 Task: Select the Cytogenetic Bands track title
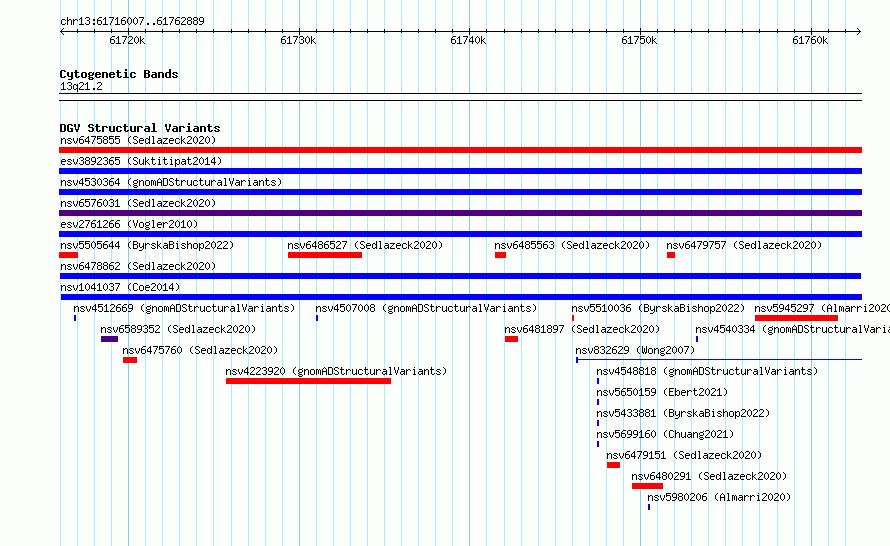click(x=119, y=74)
